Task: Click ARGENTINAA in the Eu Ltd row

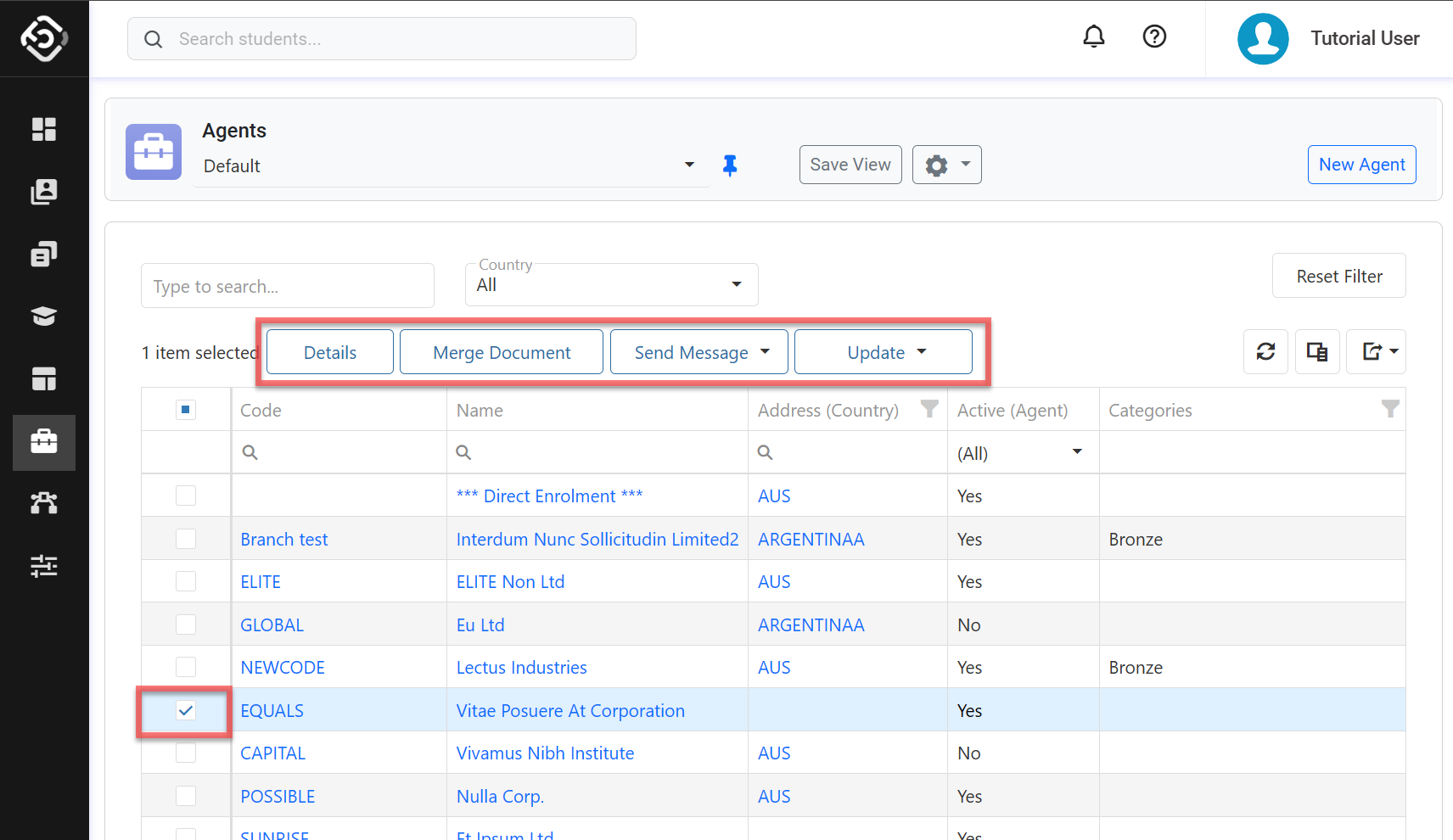Action: [x=811, y=625]
